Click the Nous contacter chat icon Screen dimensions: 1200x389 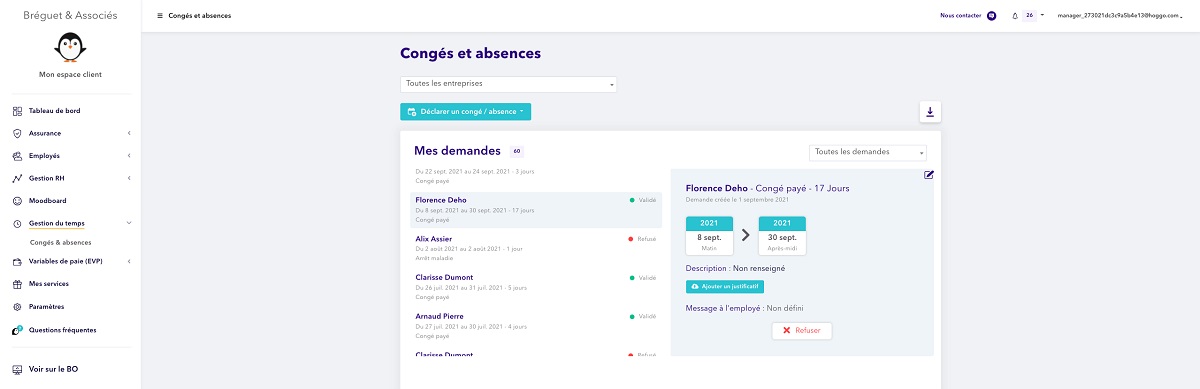pyautogui.click(x=991, y=16)
